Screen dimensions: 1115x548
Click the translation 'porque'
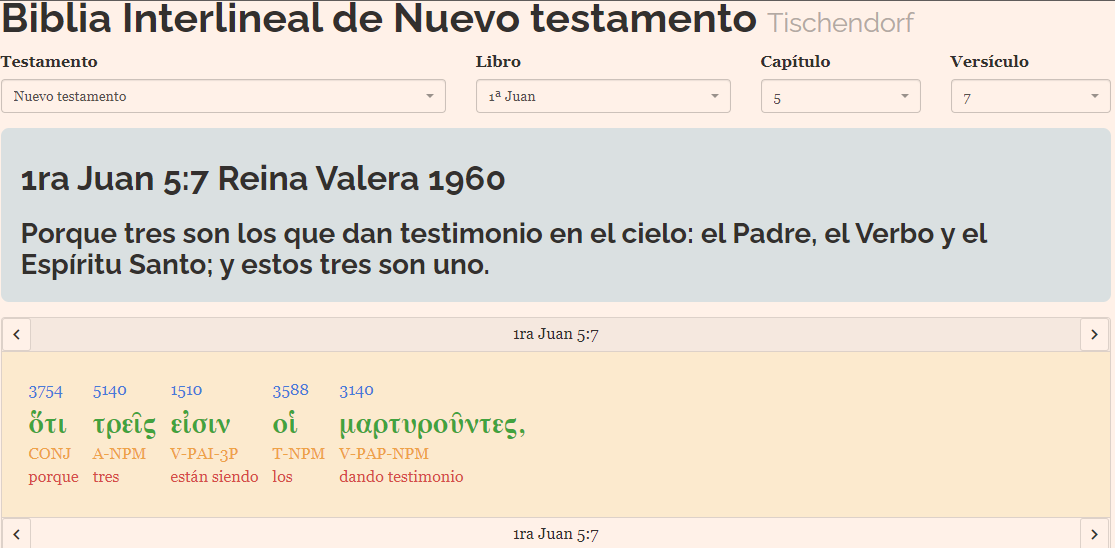53,477
